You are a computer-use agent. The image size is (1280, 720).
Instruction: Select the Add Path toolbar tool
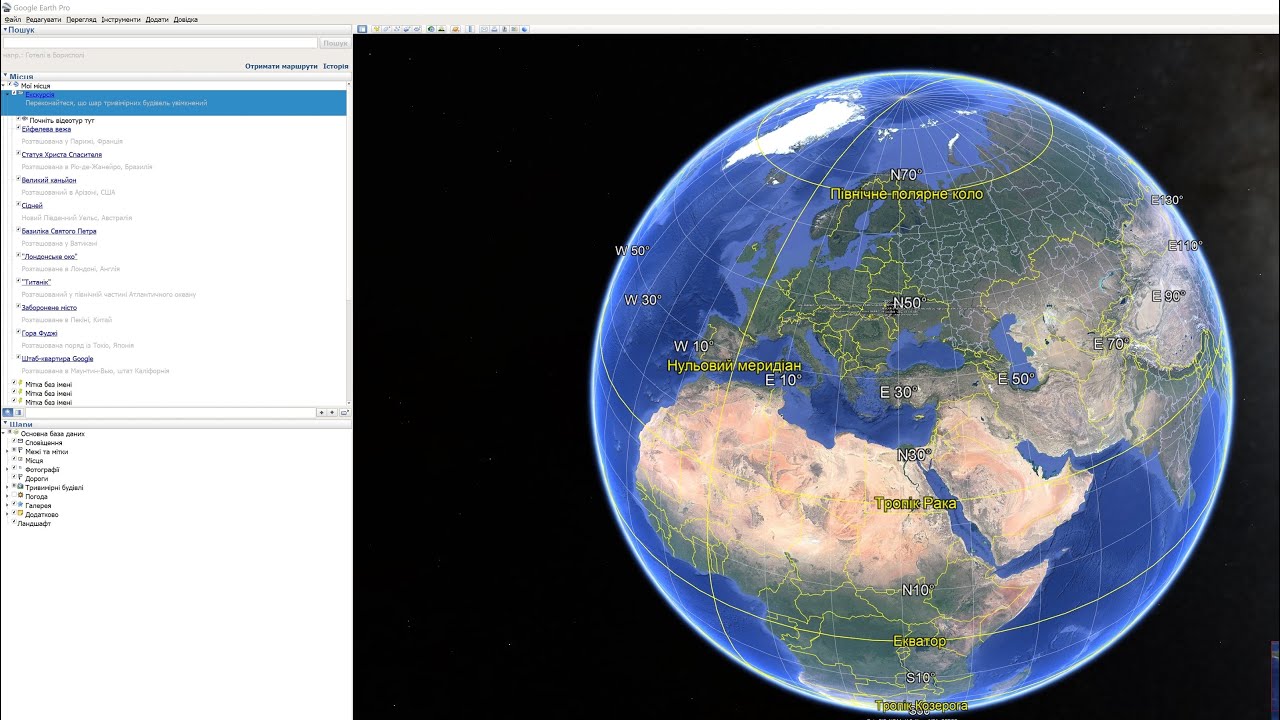[397, 29]
